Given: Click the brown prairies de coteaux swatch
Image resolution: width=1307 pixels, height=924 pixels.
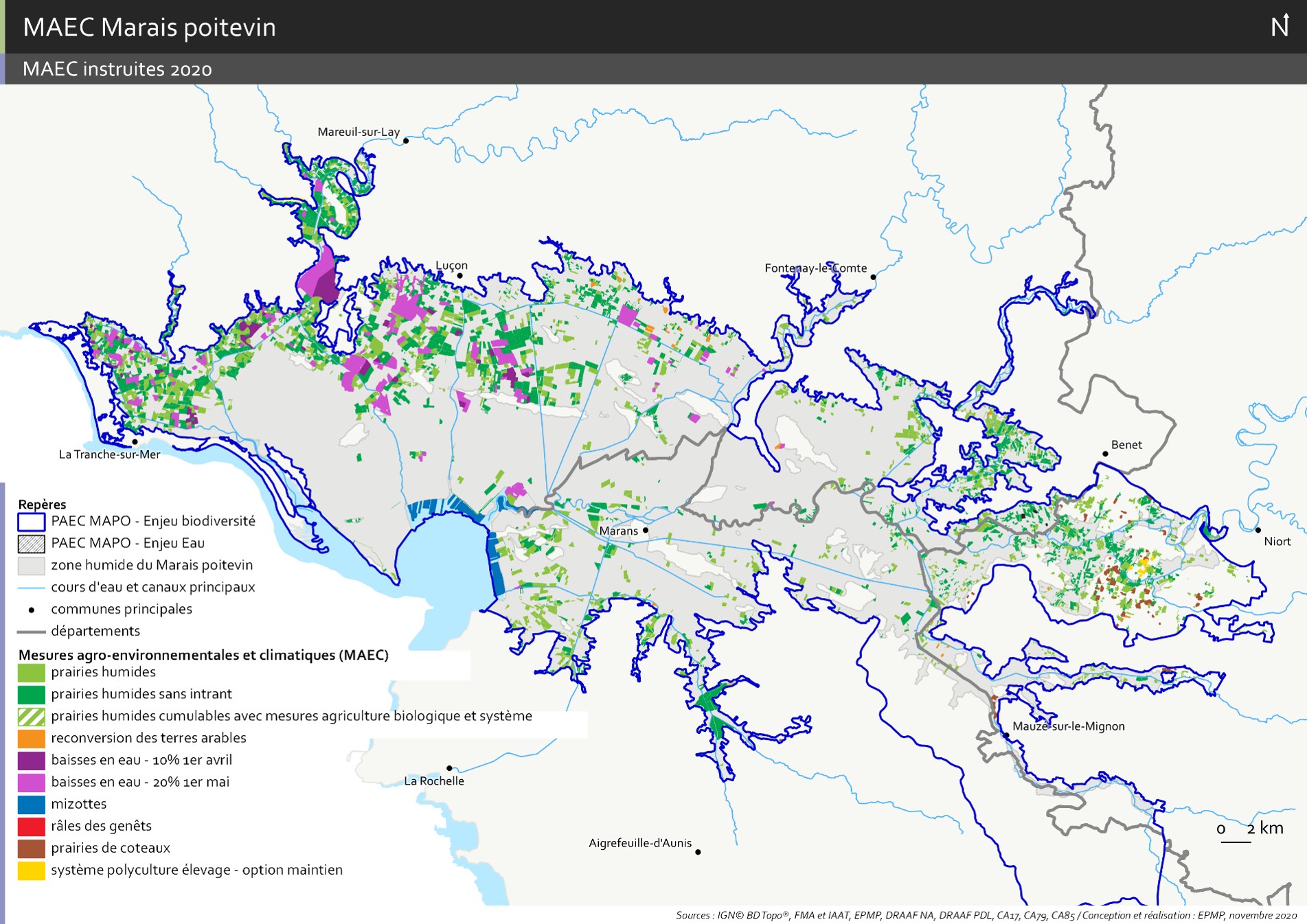Looking at the screenshot, I should point(32,848).
